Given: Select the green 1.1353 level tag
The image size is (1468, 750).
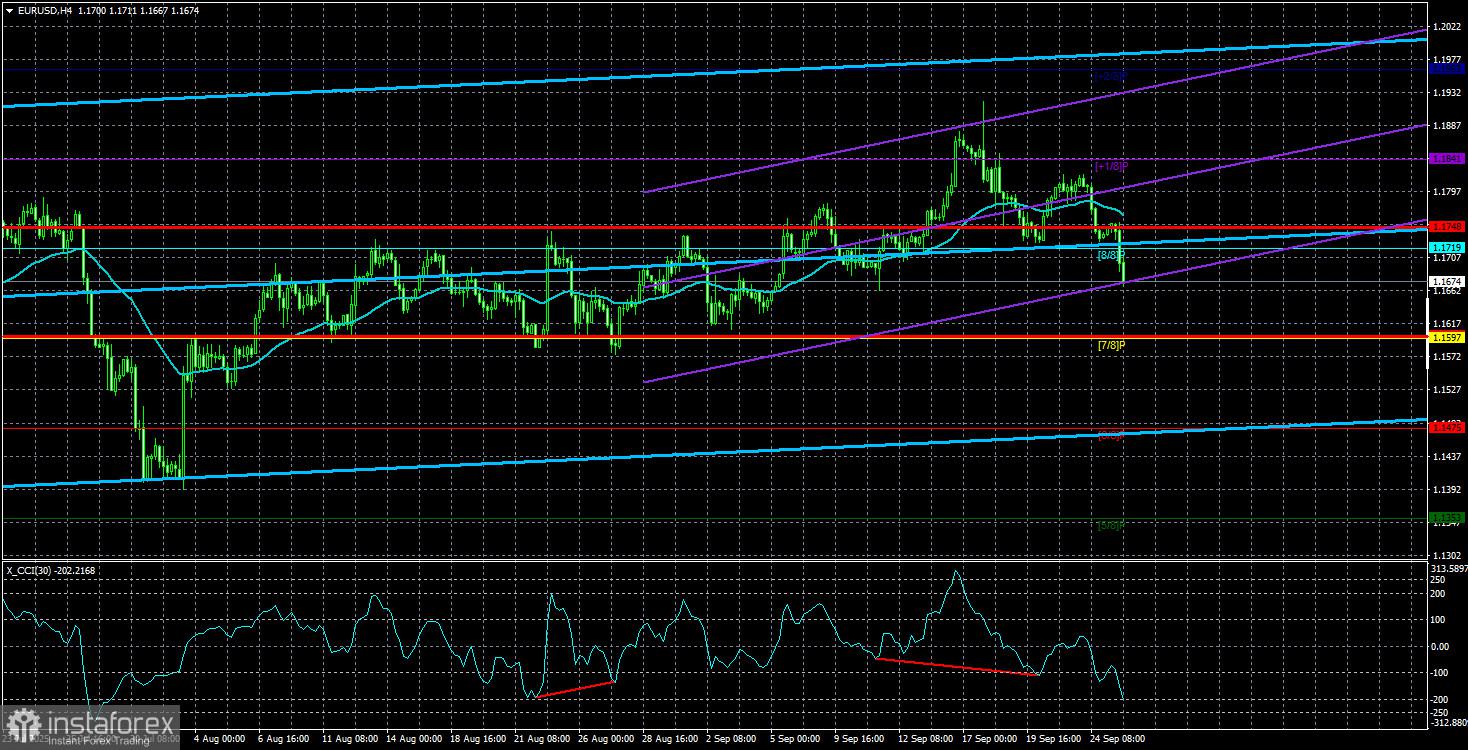Looking at the screenshot, I should coord(1447,517).
